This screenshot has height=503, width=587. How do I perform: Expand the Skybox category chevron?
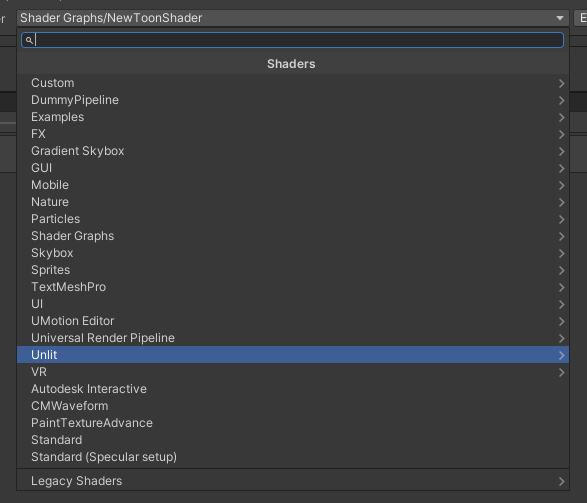click(x=561, y=253)
